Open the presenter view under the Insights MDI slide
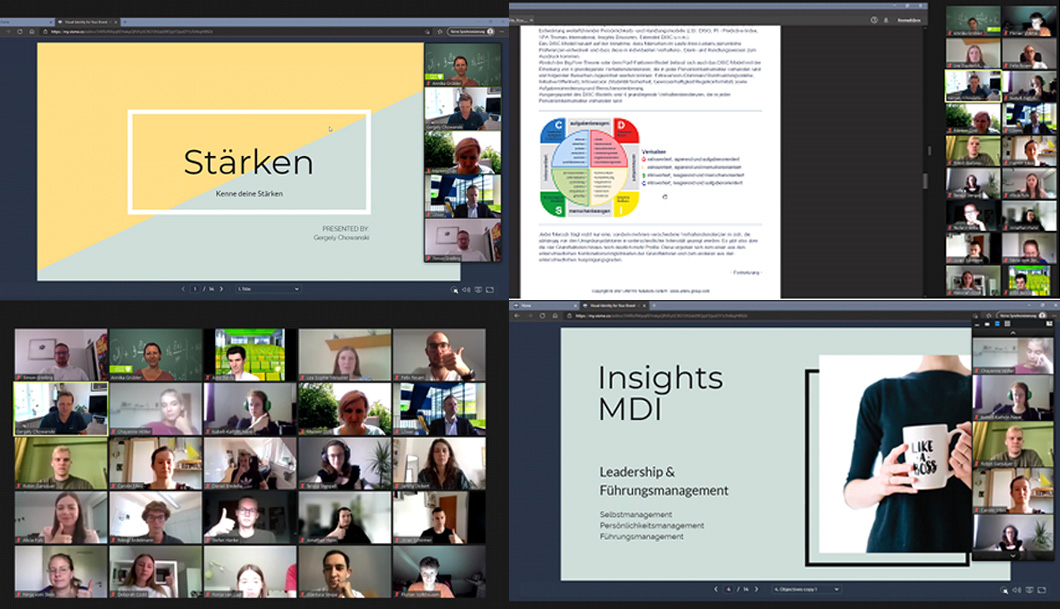 coord(1030,590)
